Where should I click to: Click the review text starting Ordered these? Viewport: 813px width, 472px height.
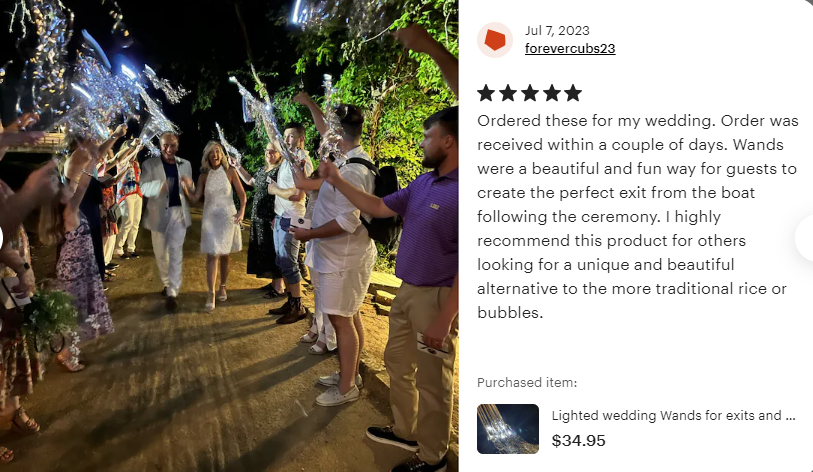[638, 216]
